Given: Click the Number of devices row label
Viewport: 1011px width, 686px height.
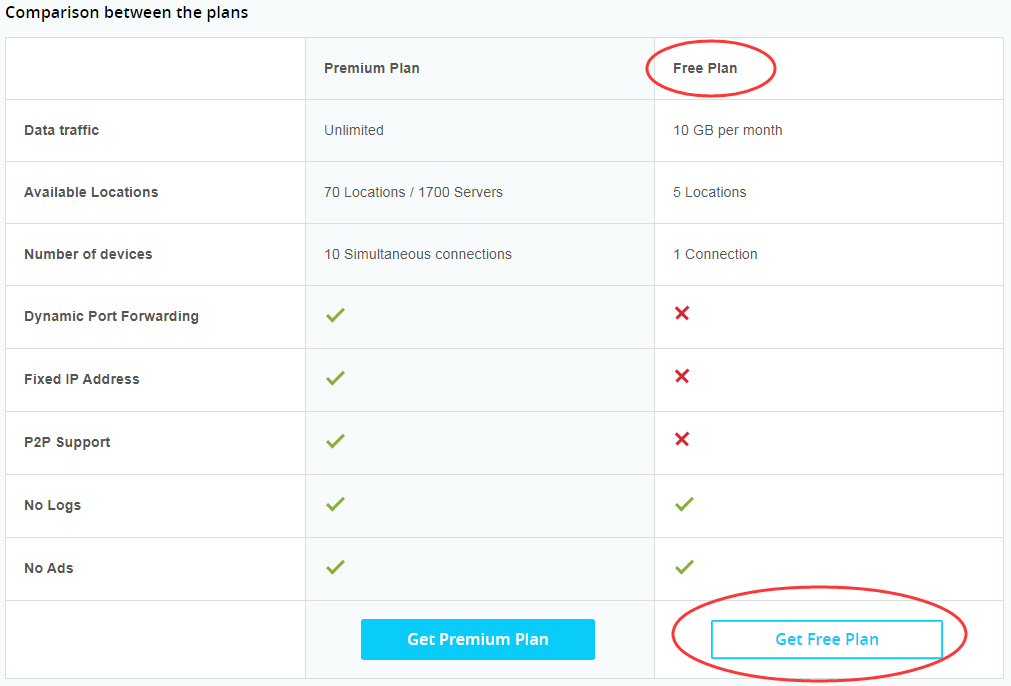Looking at the screenshot, I should coord(88,254).
